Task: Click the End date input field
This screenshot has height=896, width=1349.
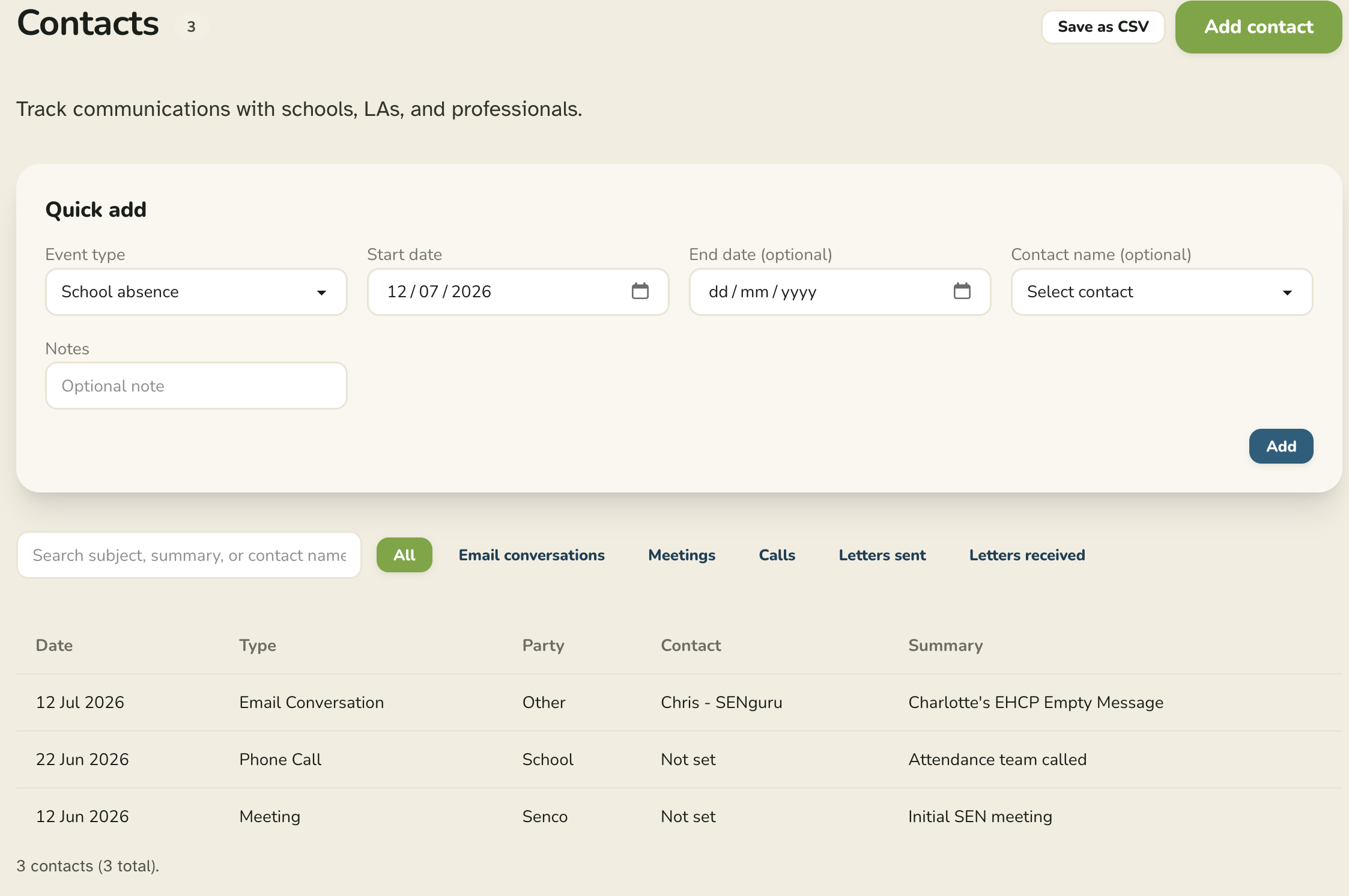Action: click(x=840, y=292)
